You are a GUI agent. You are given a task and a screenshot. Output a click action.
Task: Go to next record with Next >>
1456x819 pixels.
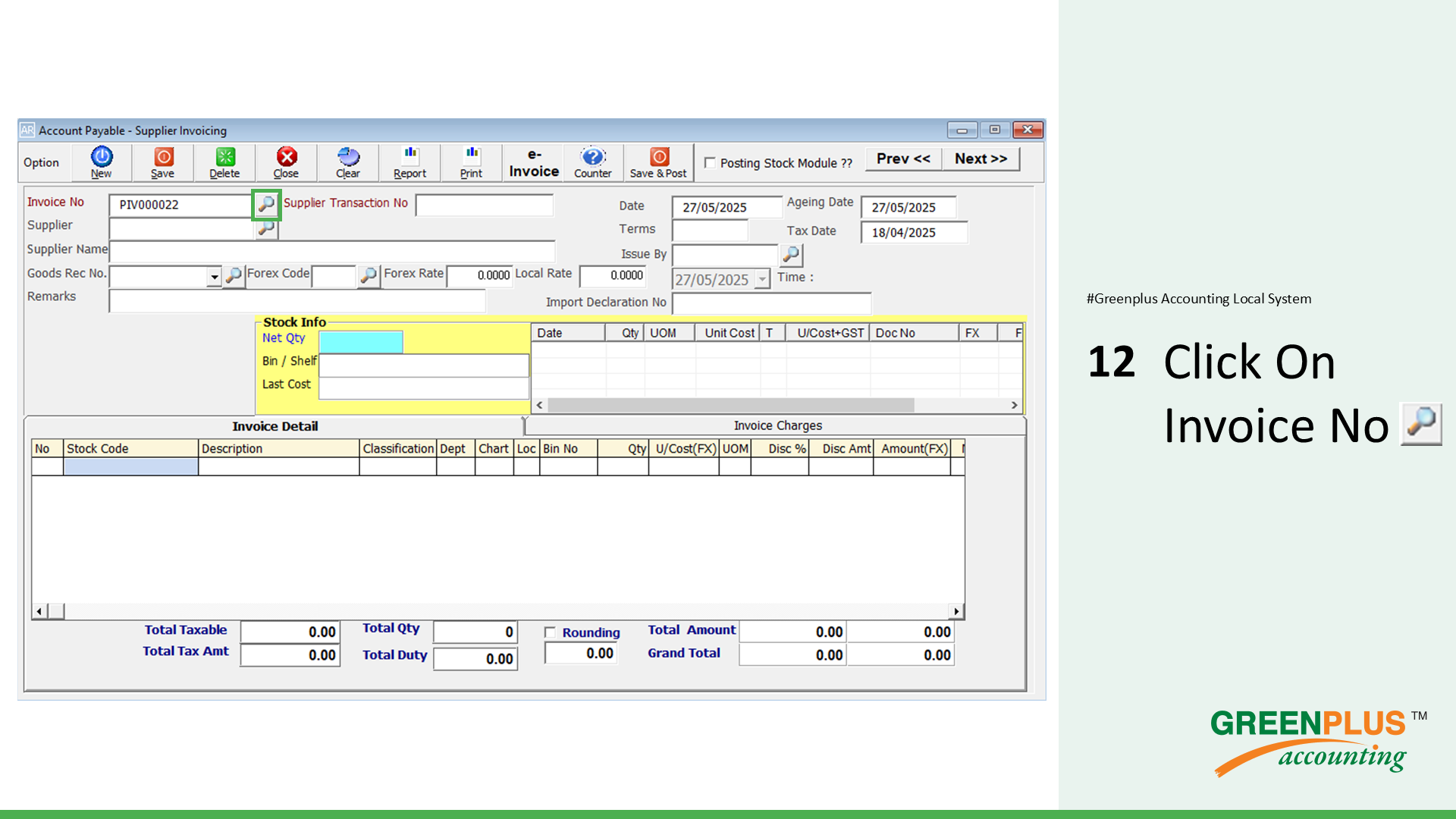(981, 158)
